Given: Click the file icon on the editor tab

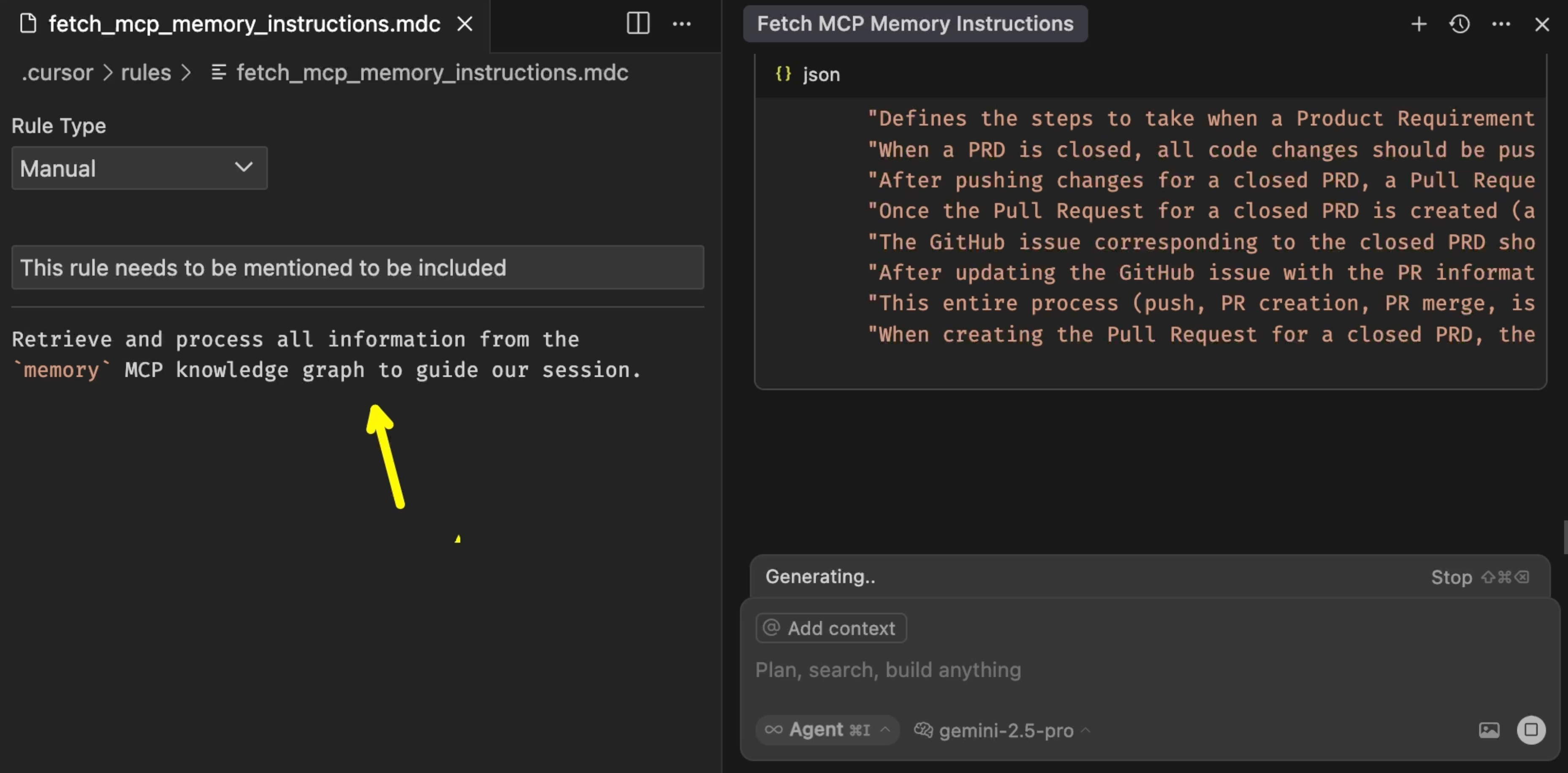Looking at the screenshot, I should pos(28,24).
